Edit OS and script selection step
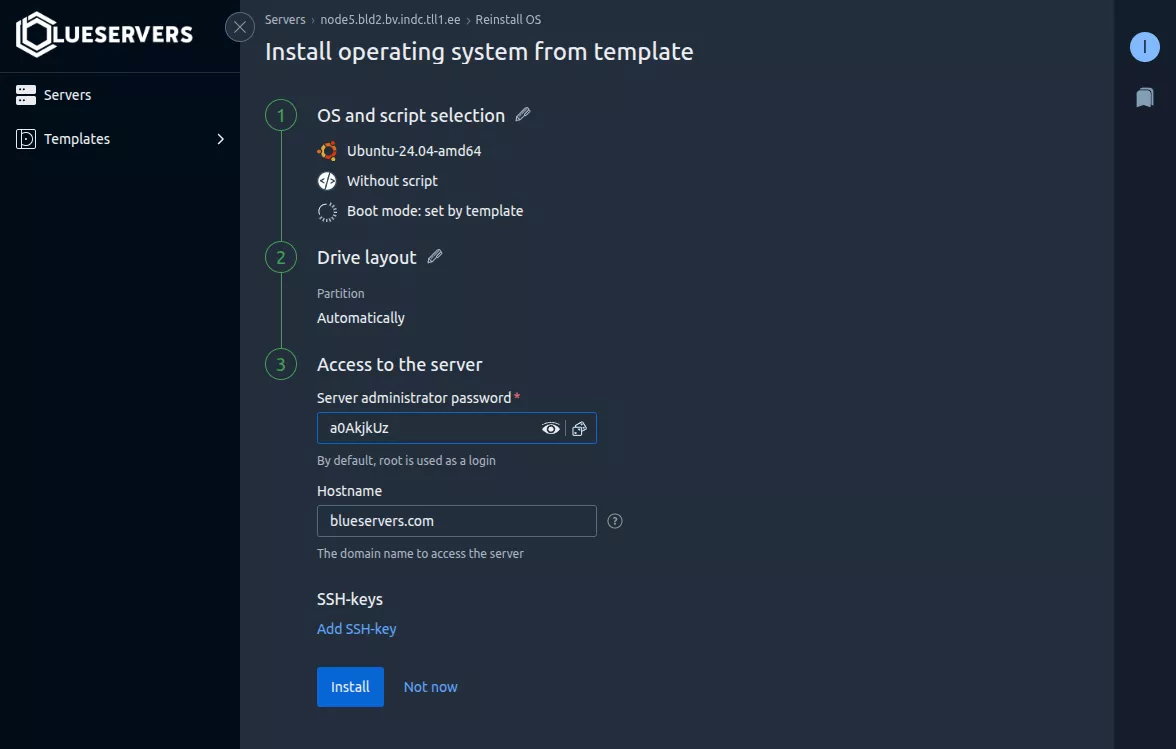The width and height of the screenshot is (1176, 749). (x=523, y=114)
